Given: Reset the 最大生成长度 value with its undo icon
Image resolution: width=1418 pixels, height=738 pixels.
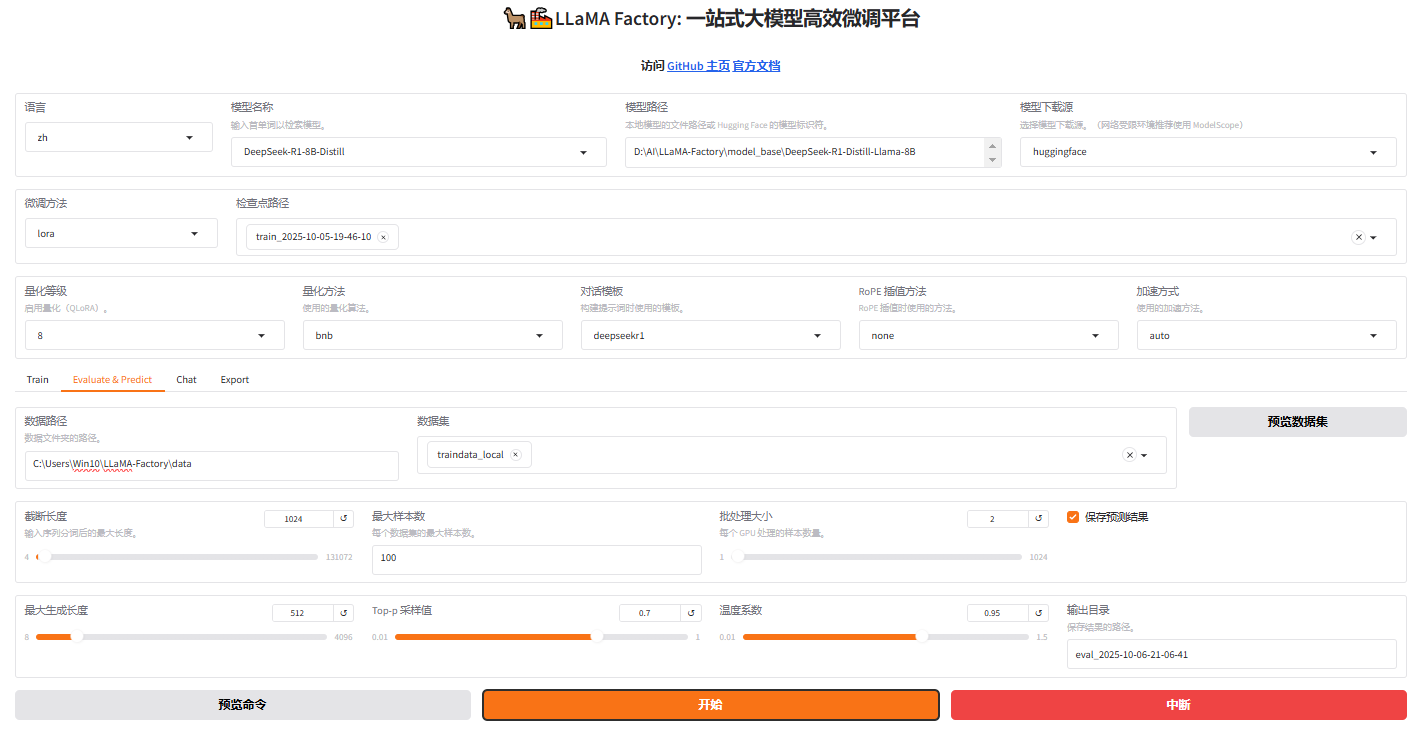Looking at the screenshot, I should coord(343,613).
